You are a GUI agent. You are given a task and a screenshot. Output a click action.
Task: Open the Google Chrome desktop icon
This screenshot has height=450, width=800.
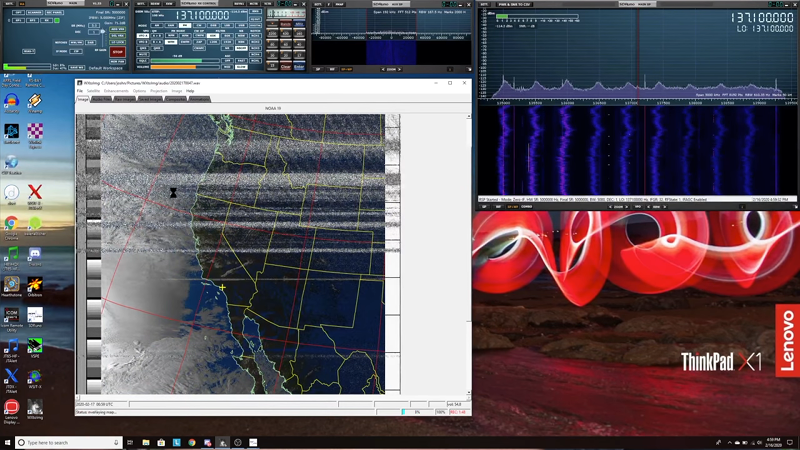tap(11, 223)
